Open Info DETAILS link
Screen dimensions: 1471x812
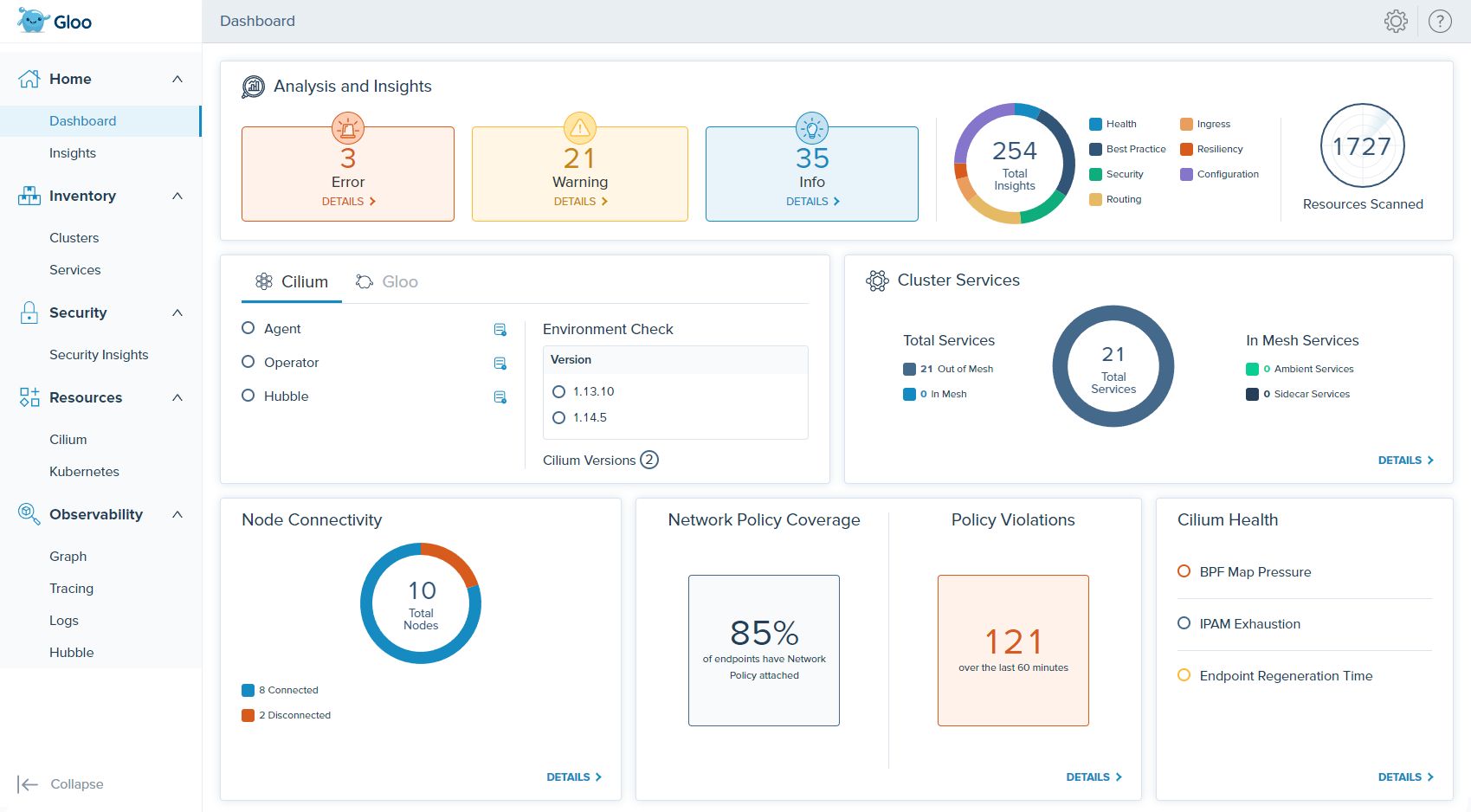coord(812,202)
